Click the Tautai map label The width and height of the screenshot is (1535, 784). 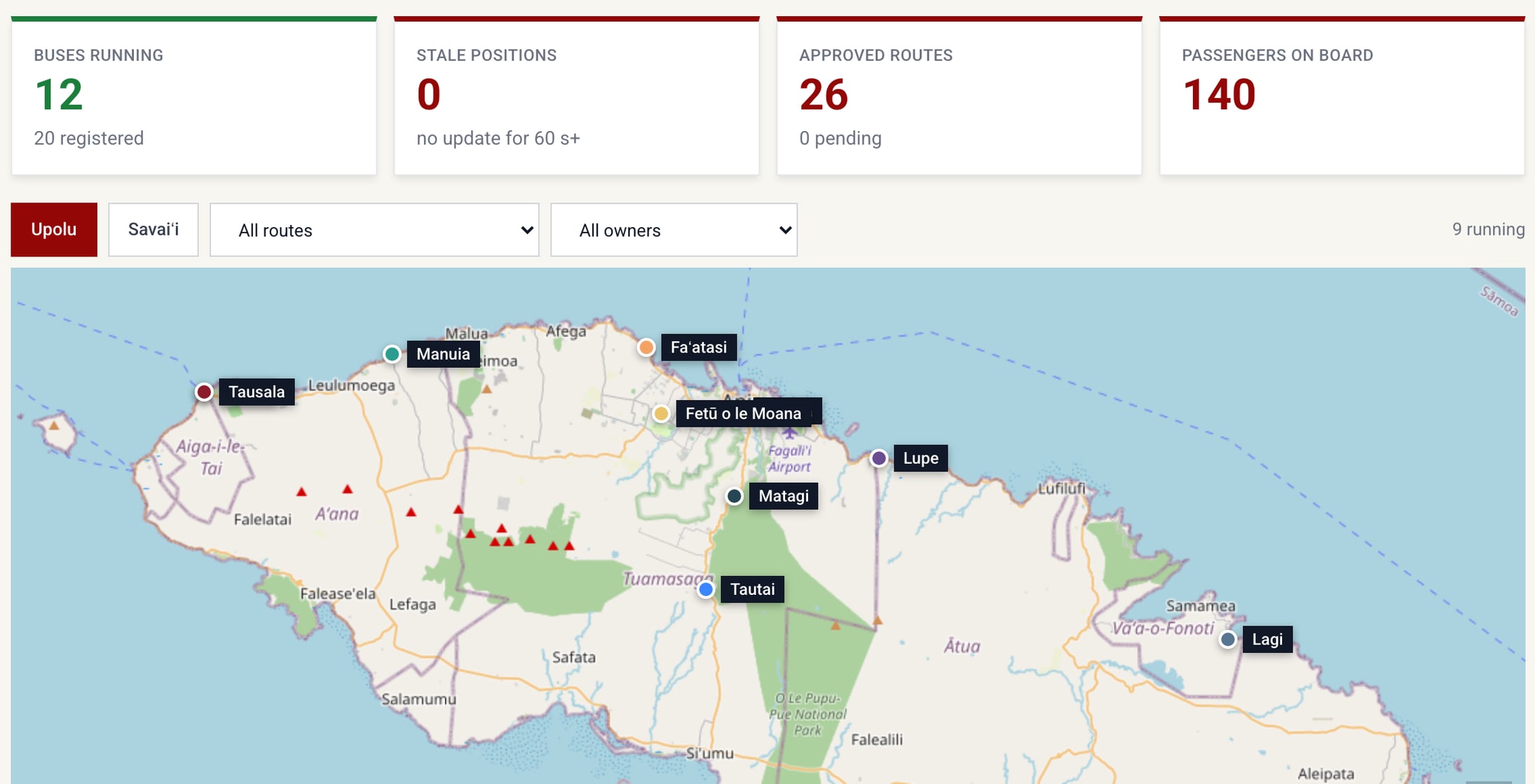point(752,589)
